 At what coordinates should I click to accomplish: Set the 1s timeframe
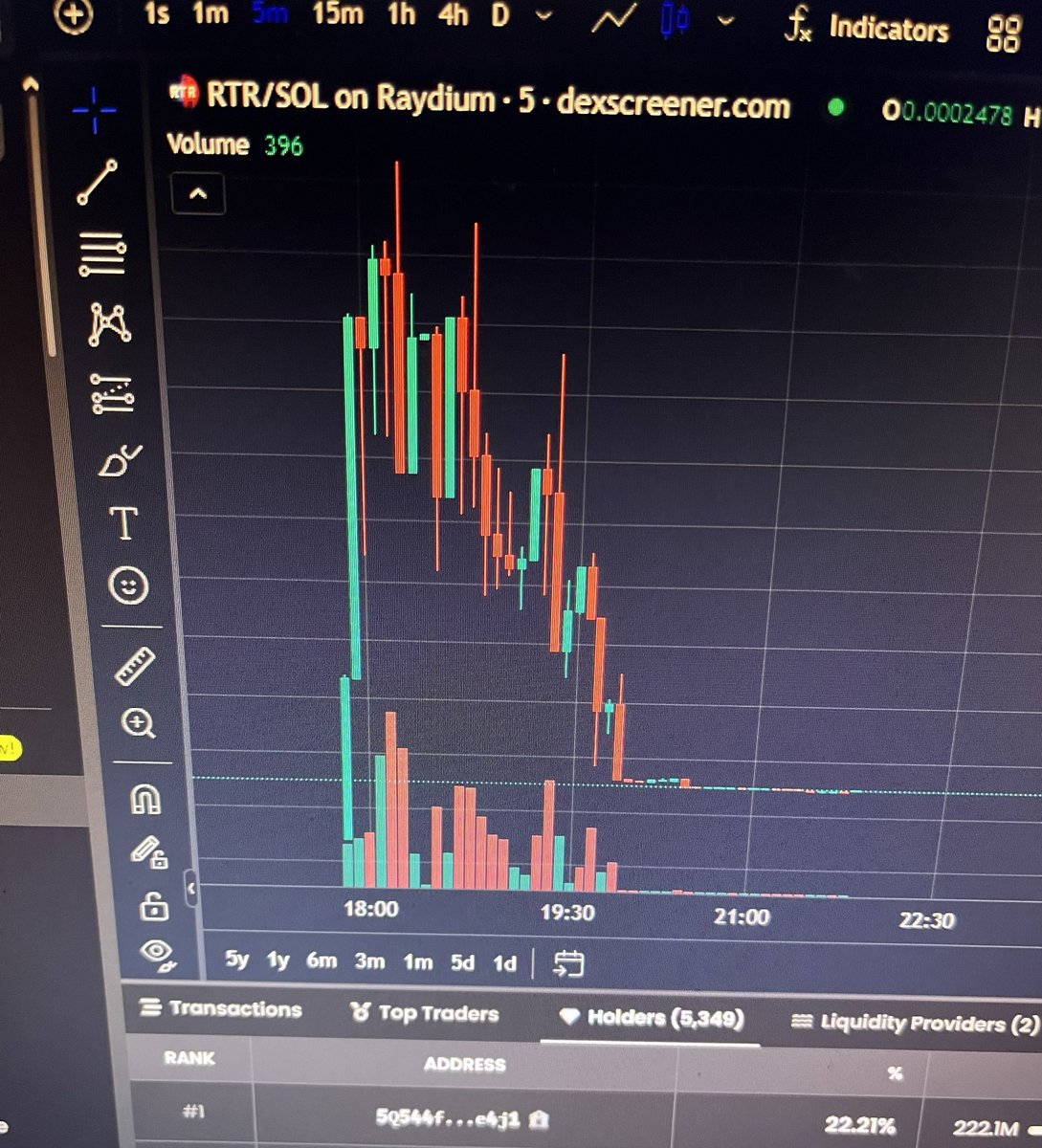click(x=157, y=13)
